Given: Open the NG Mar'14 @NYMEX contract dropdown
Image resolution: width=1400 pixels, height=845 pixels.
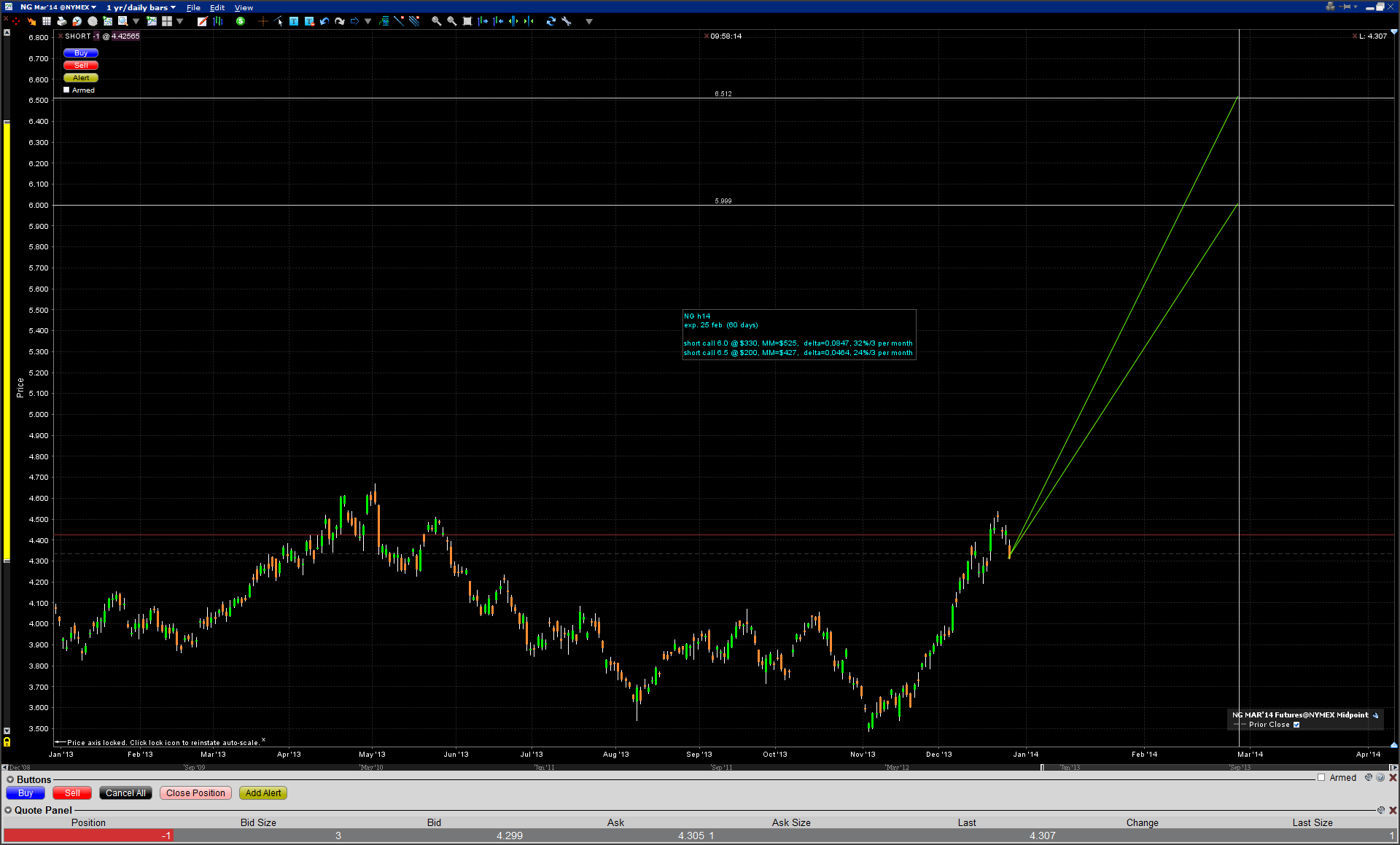Looking at the screenshot, I should [x=58, y=7].
